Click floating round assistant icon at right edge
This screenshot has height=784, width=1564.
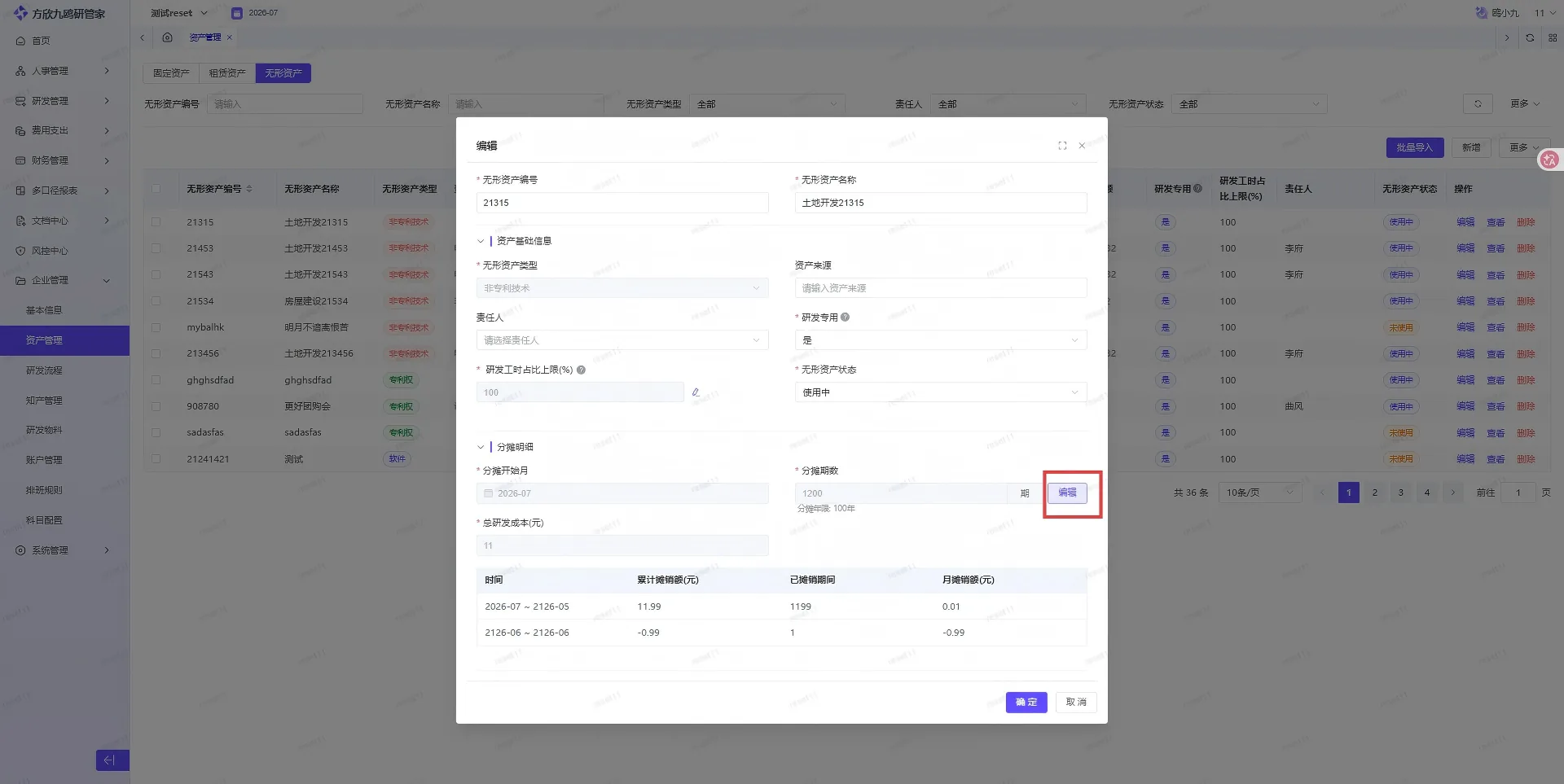(1549, 160)
